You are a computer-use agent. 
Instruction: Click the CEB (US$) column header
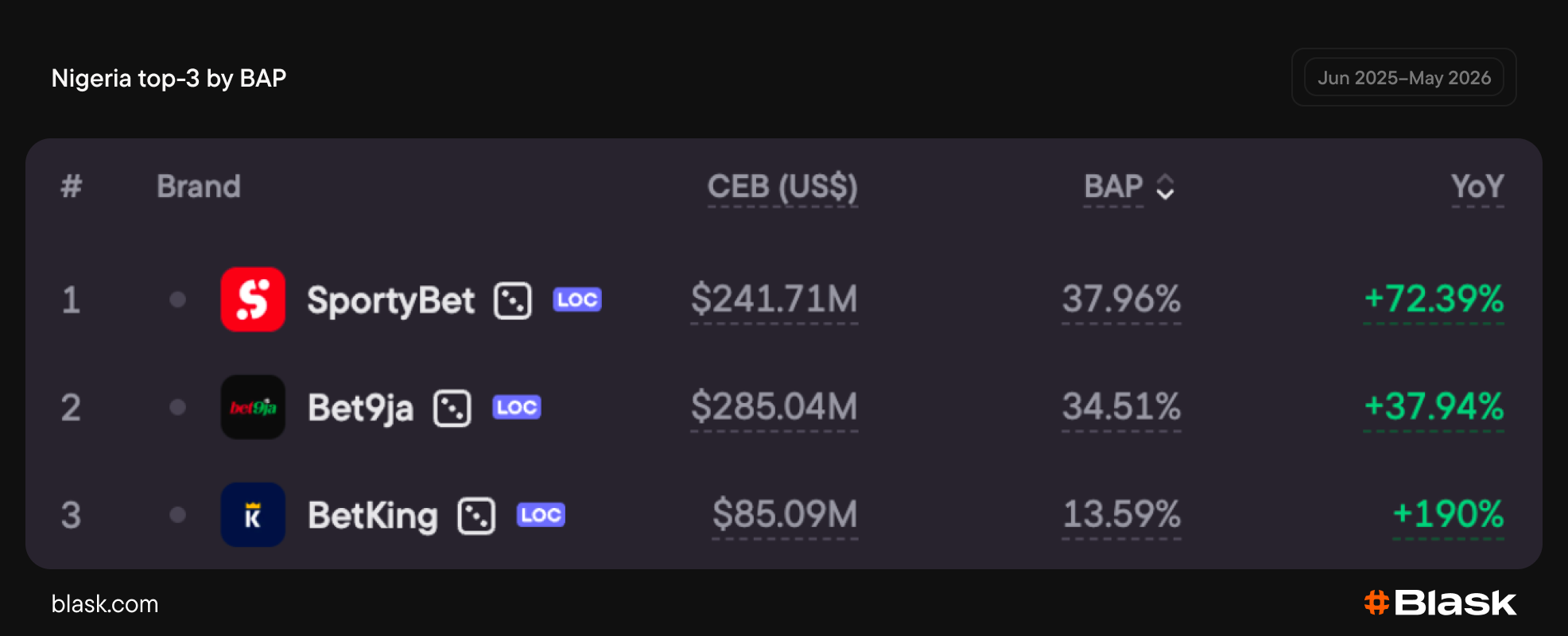[x=782, y=188]
